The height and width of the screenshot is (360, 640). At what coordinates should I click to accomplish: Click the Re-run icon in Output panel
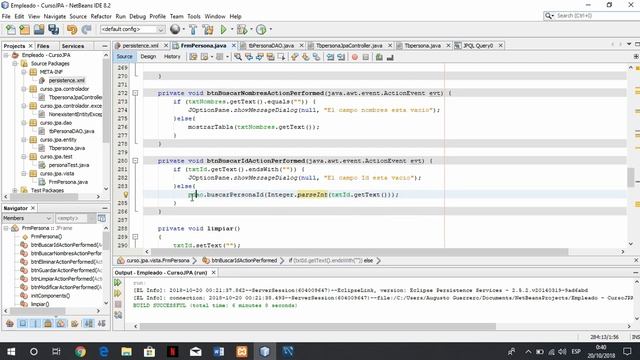(x=118, y=282)
